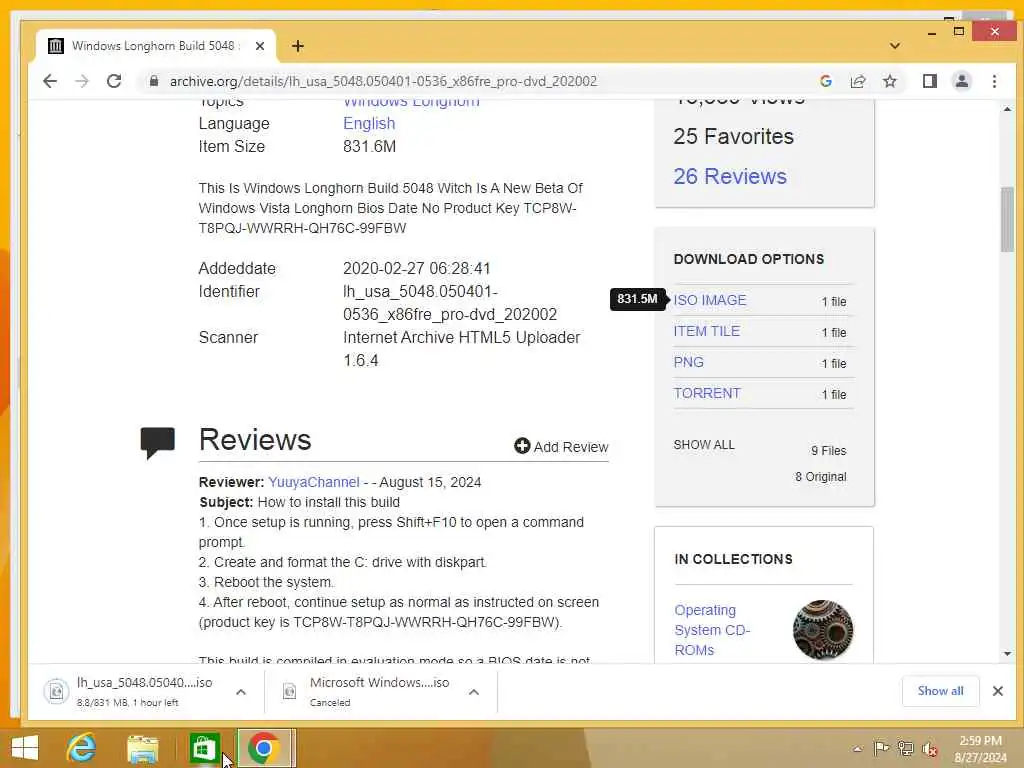Download the ITEM TILE option
The image size is (1024, 768).
coord(707,331)
